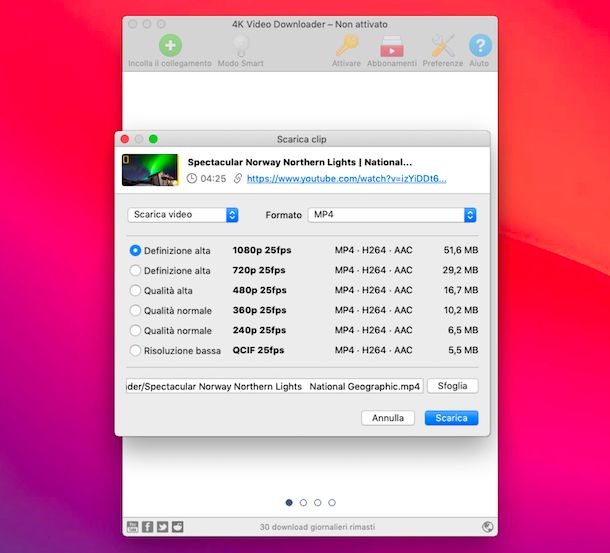This screenshot has height=553, width=610.
Task: Select Qualità alta 480p 25fps option
Action: point(135,290)
